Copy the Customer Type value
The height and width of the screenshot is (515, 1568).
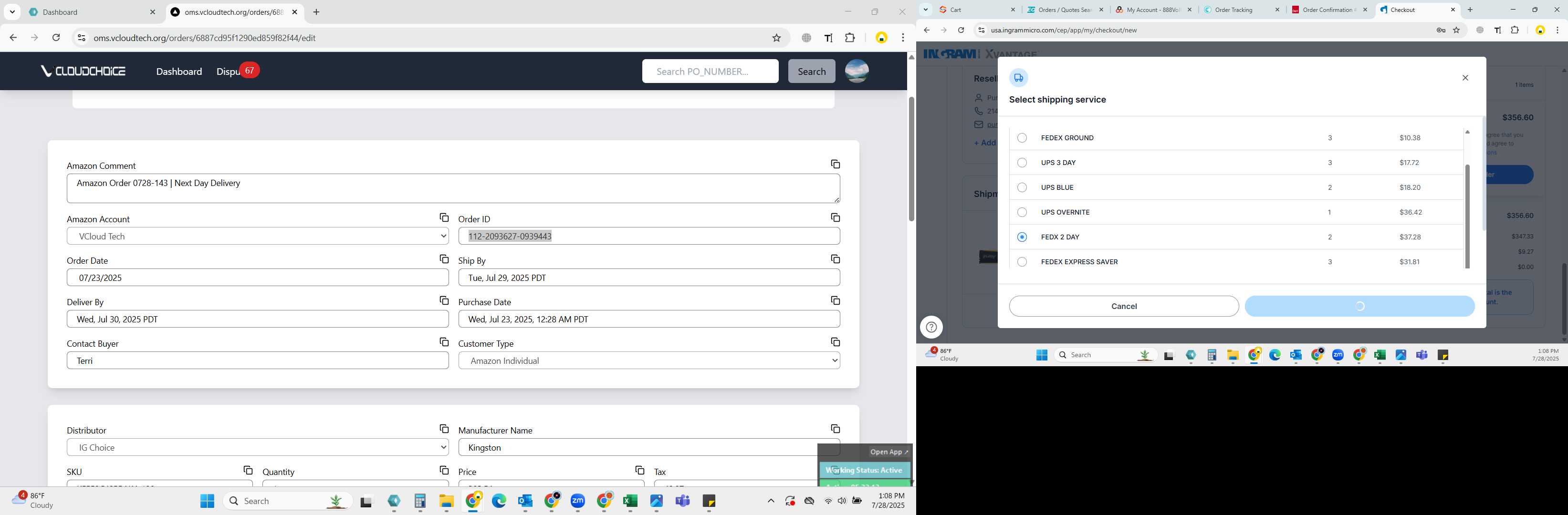coord(835,342)
